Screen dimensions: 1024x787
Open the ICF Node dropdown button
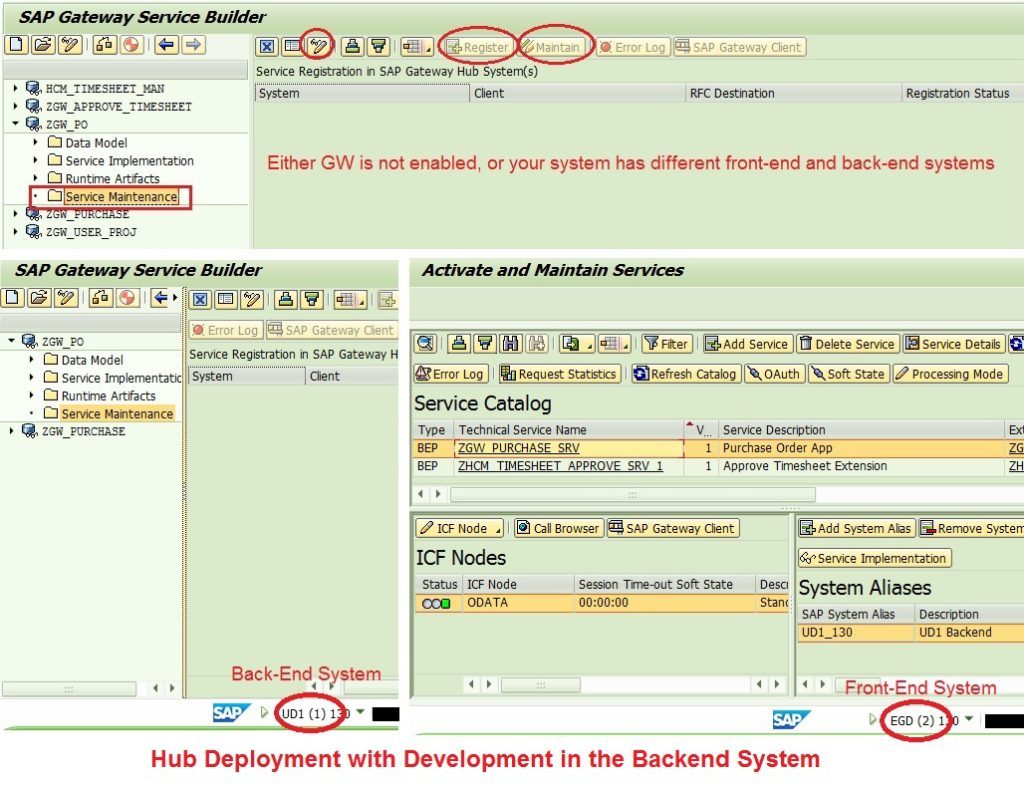[460, 528]
